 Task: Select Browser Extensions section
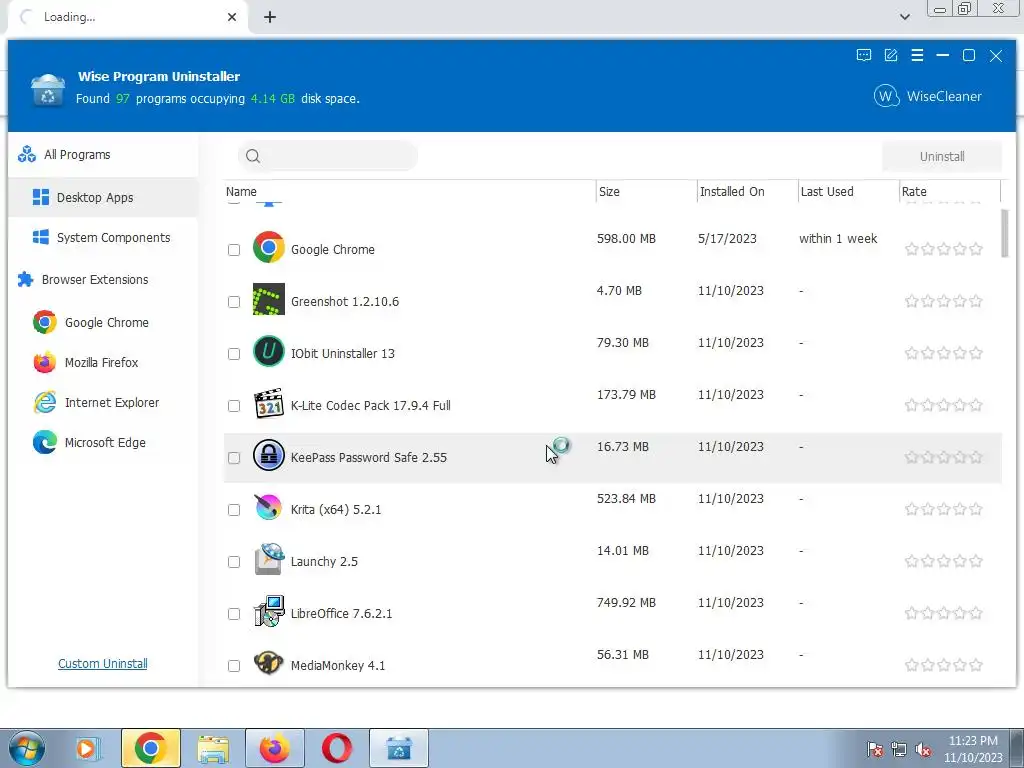103,280
